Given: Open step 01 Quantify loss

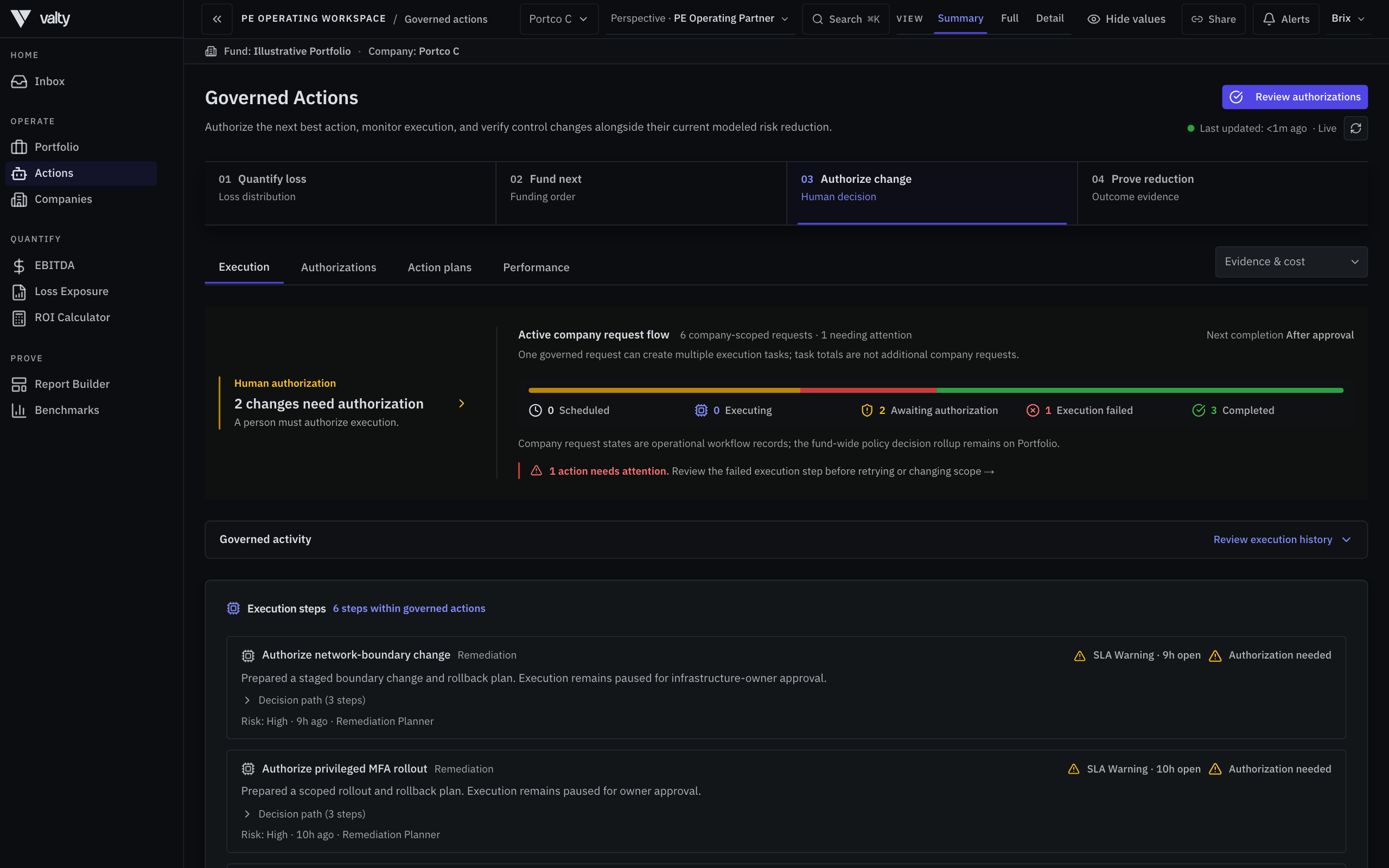Looking at the screenshot, I should click(350, 194).
